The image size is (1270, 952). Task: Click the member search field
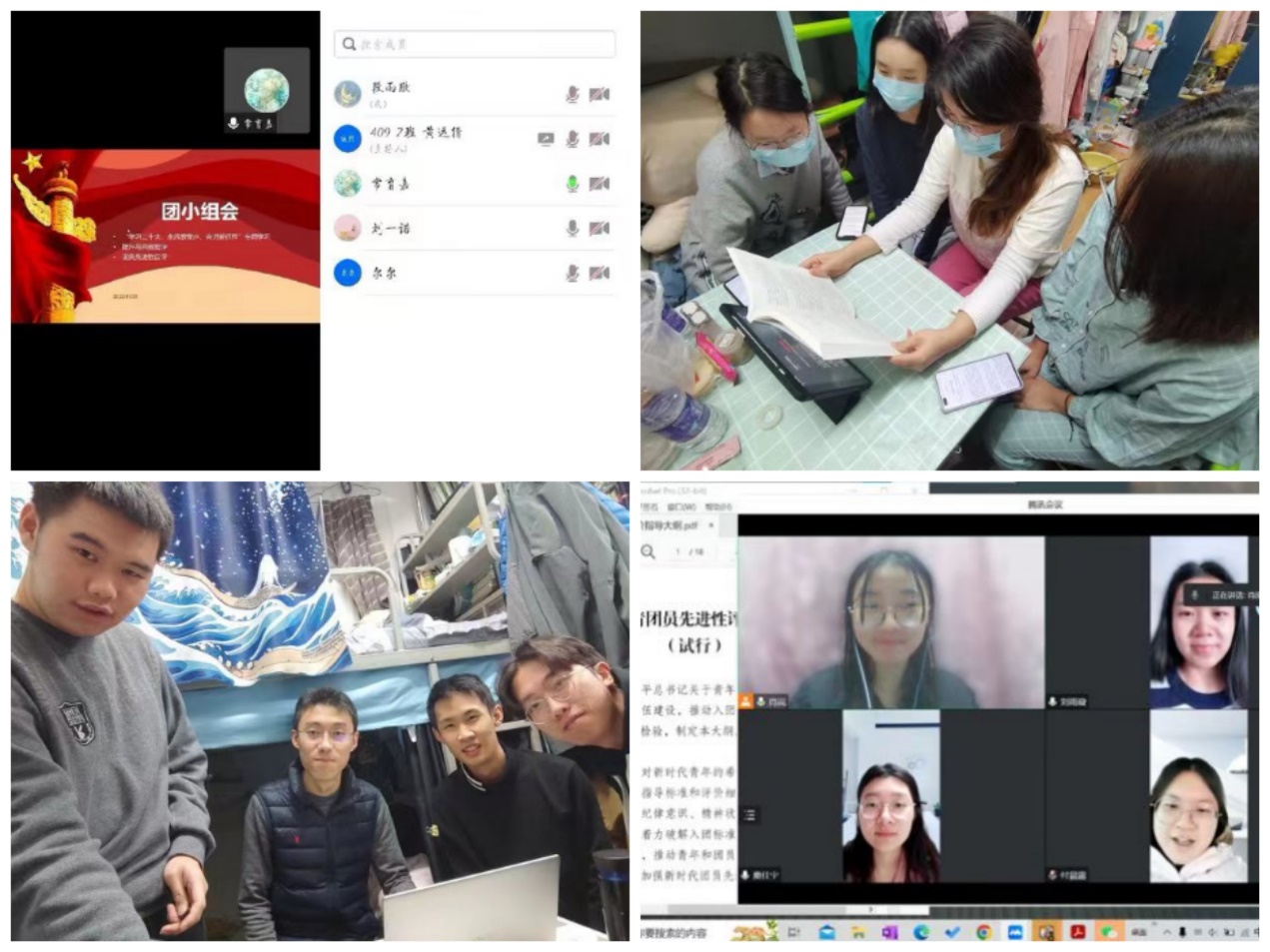(475, 44)
